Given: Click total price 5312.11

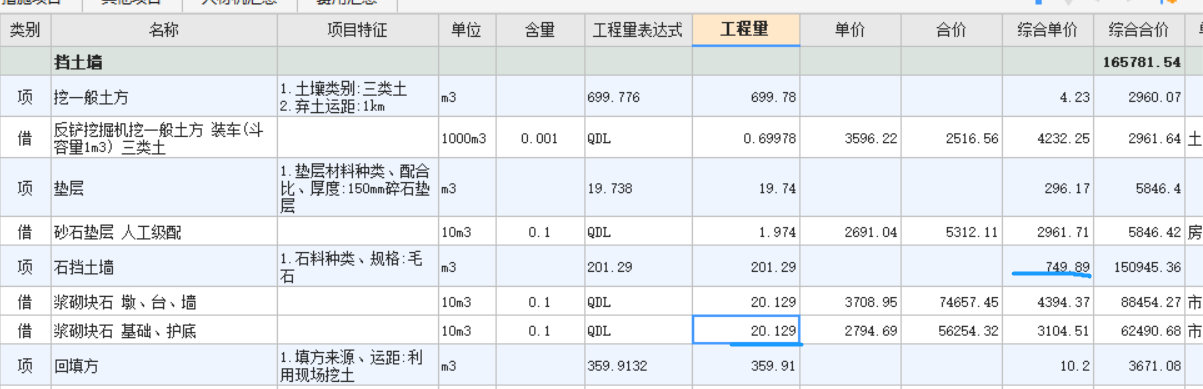Looking at the screenshot, I should coord(972,232).
